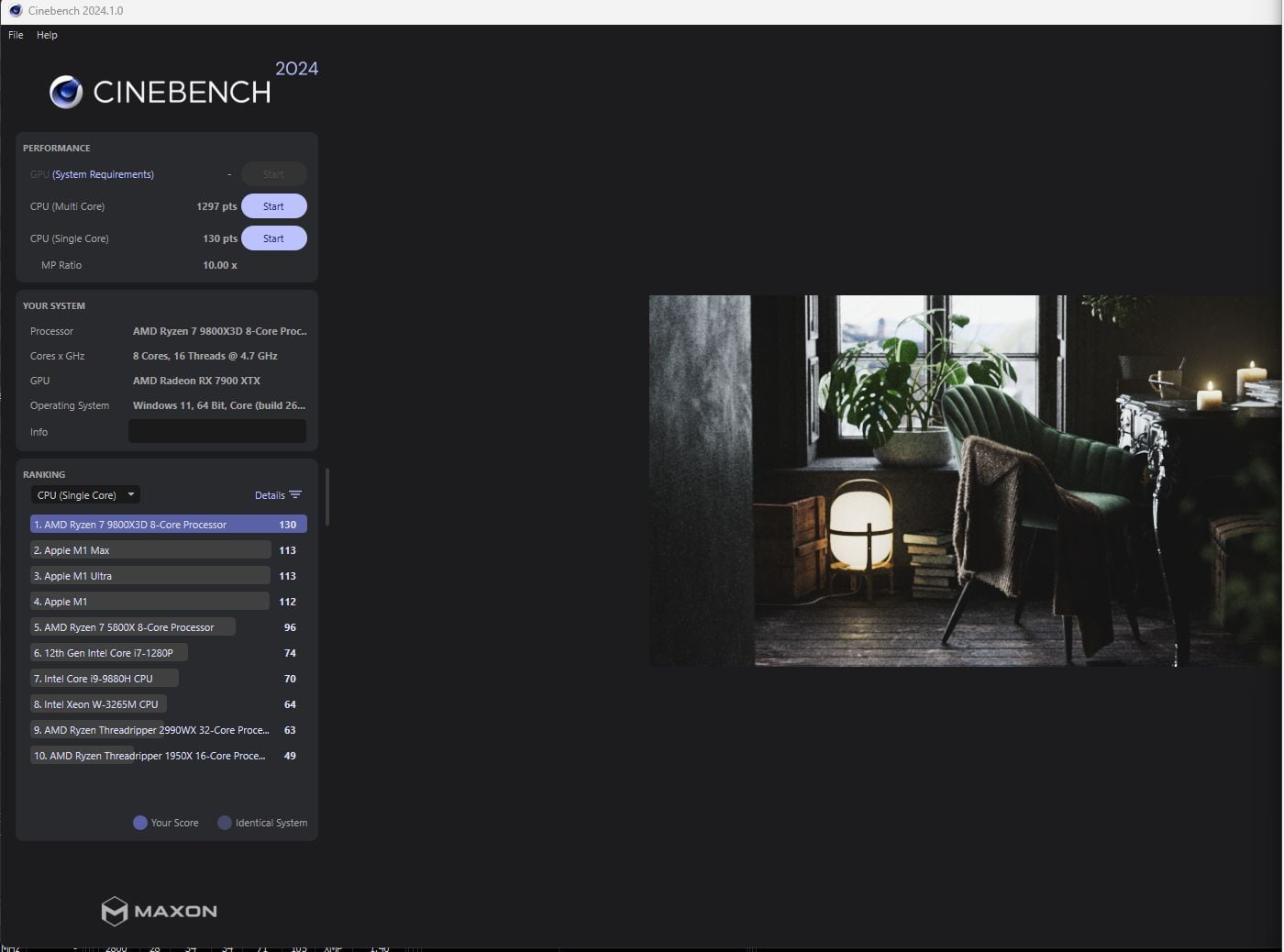This screenshot has width=1284, height=952.
Task: Open the GPU System Requirements link
Action: pos(103,174)
